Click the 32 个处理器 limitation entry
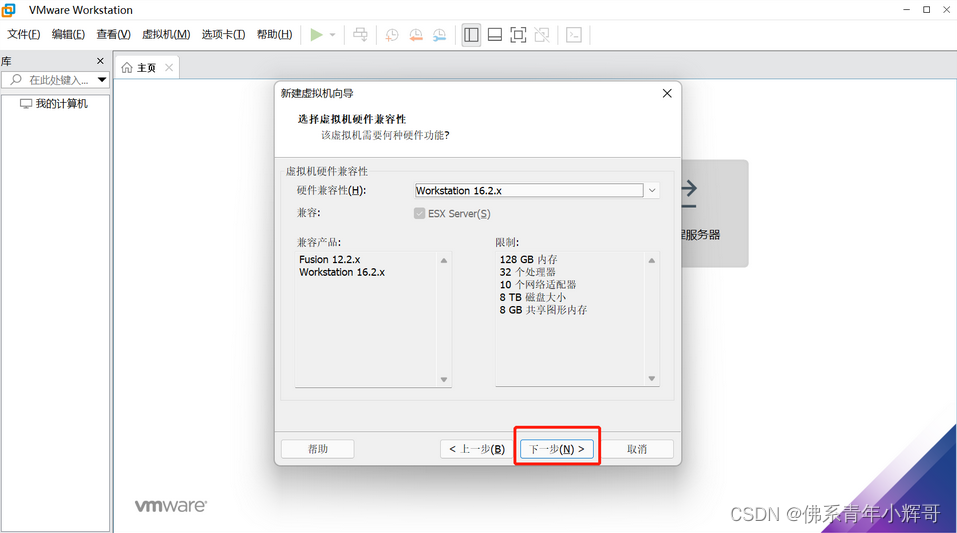Viewport: 957px width, 533px height. (527, 272)
